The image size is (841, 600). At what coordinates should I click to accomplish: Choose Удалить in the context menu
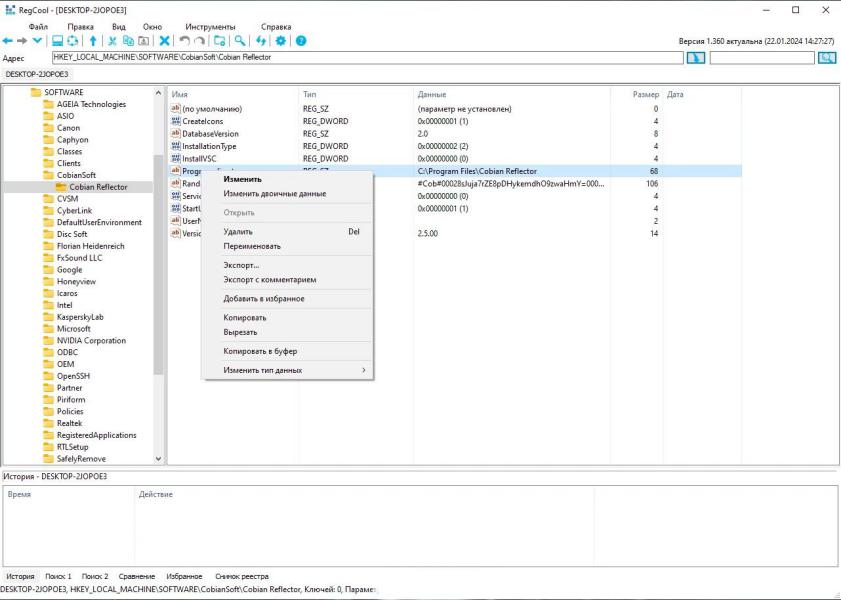[x=287, y=232]
